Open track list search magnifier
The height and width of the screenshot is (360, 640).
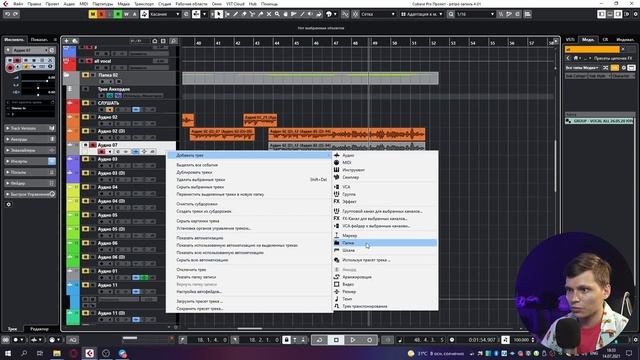point(173,41)
